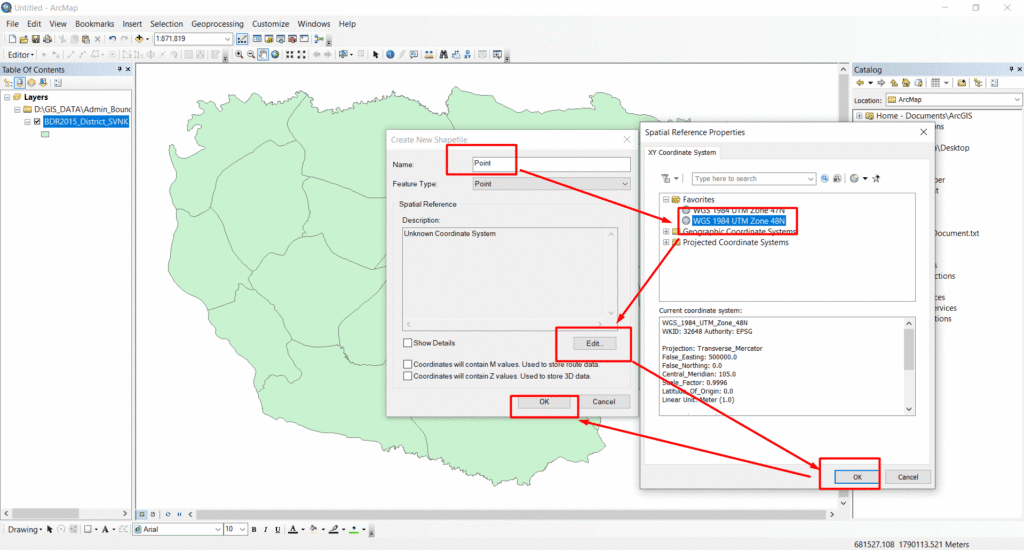Click Cancel in Spatial Reference Properties
The image size is (1024, 550).
(908, 477)
